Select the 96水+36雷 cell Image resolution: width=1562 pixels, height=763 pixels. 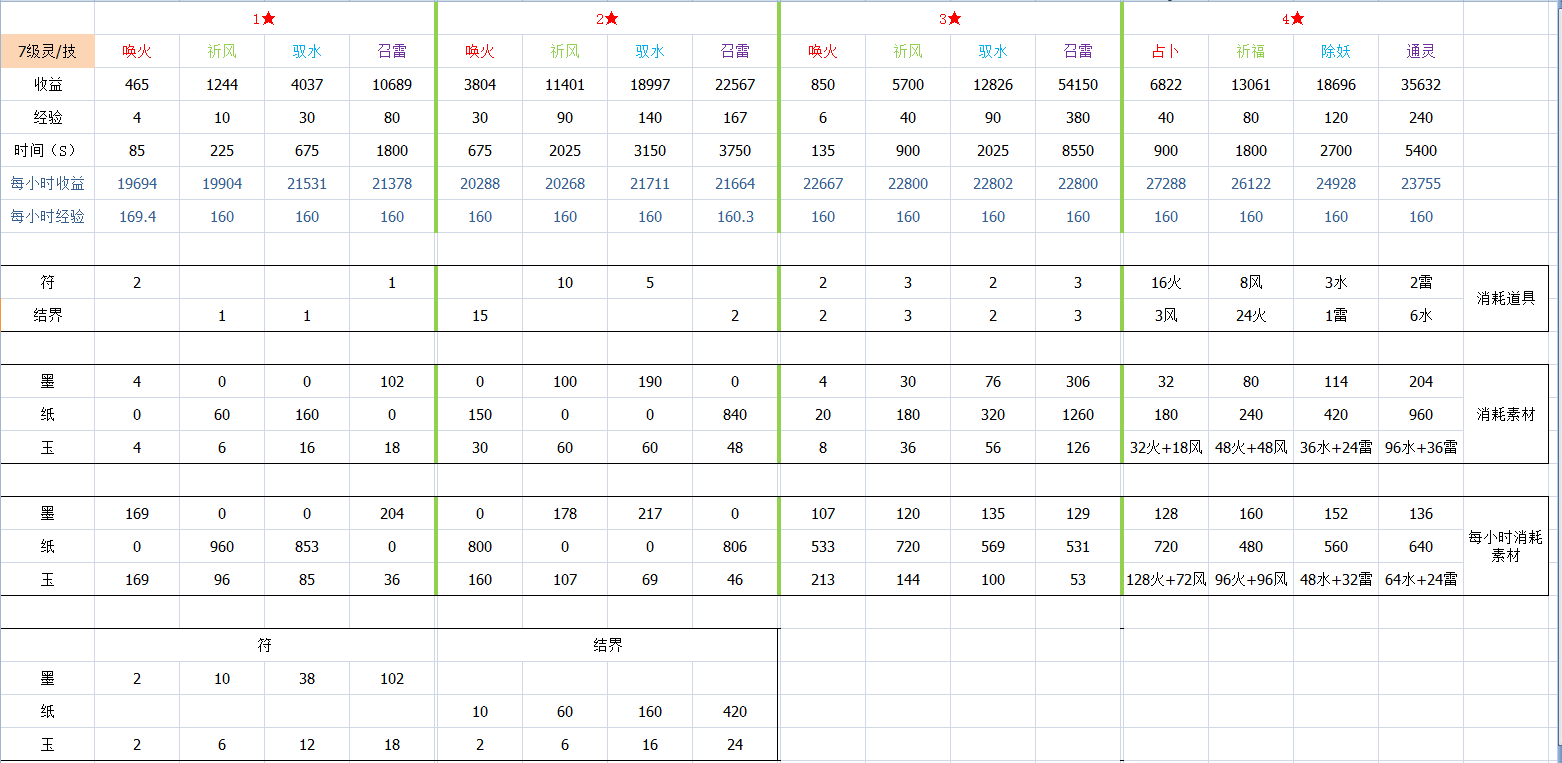(1421, 447)
